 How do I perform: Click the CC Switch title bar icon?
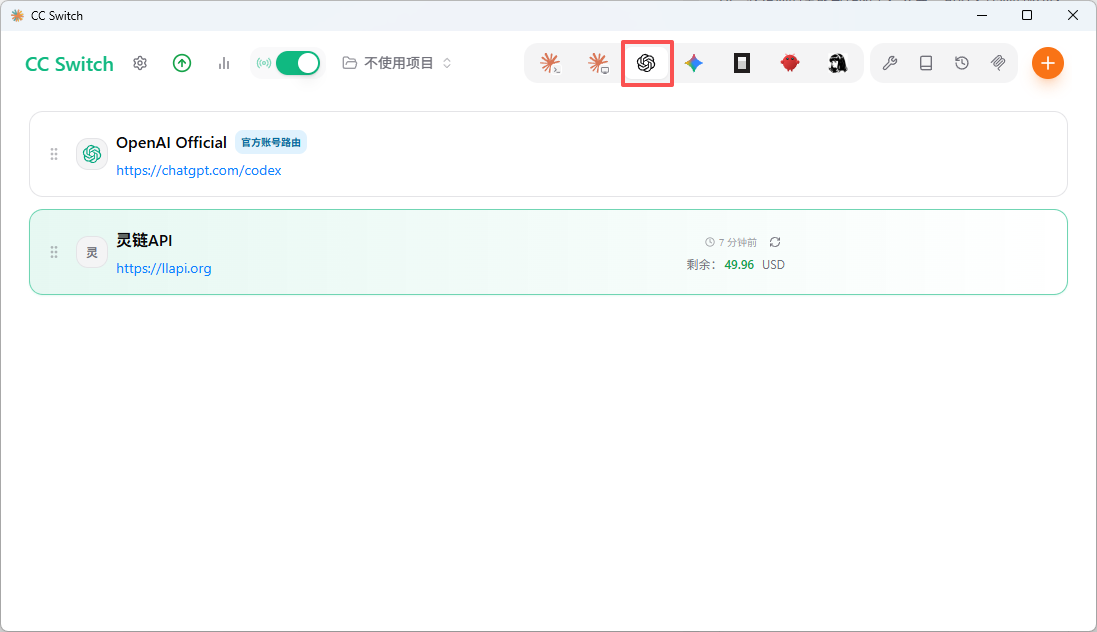pos(17,15)
